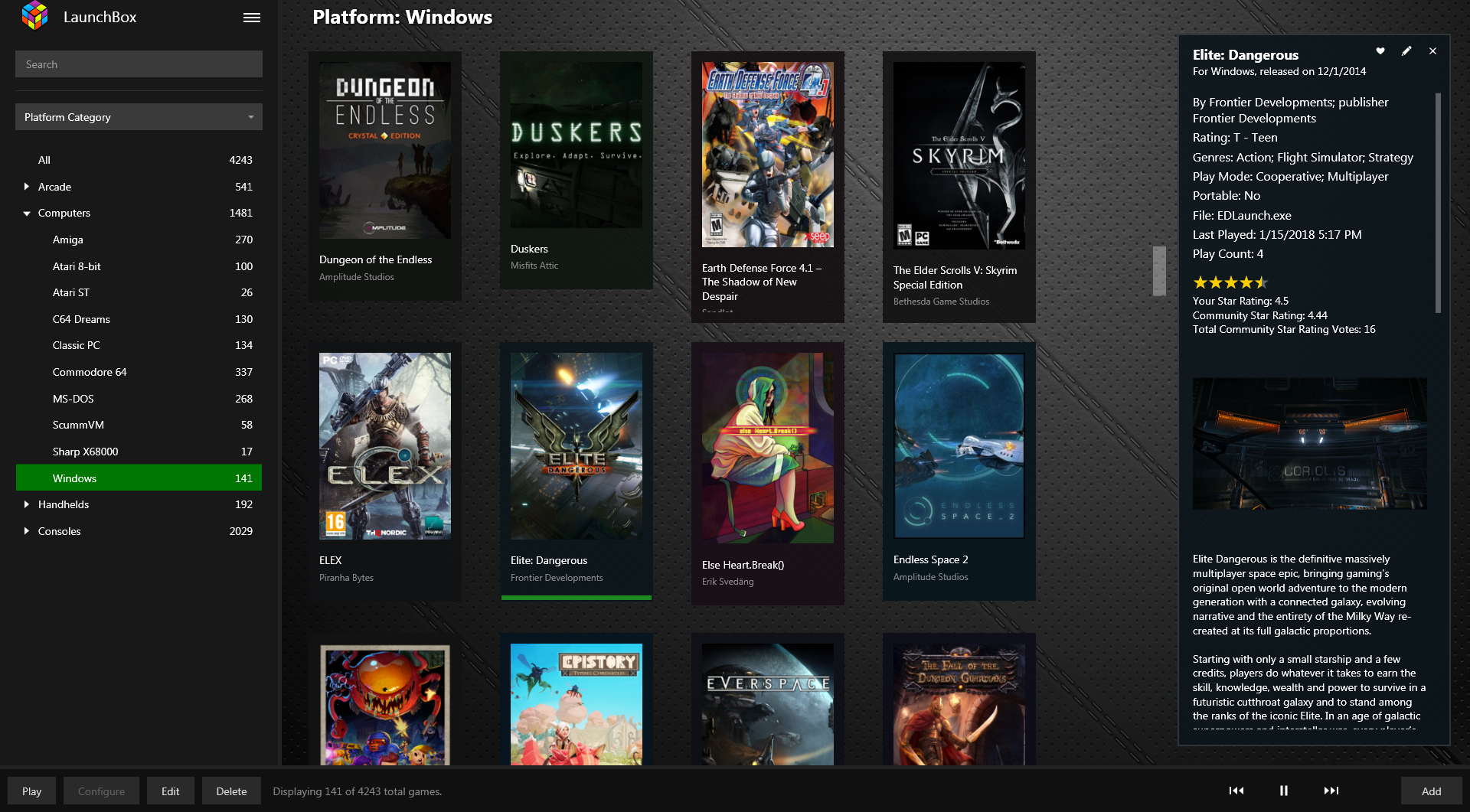Open the Platform Category dropdown
1470x812 pixels.
139,117
